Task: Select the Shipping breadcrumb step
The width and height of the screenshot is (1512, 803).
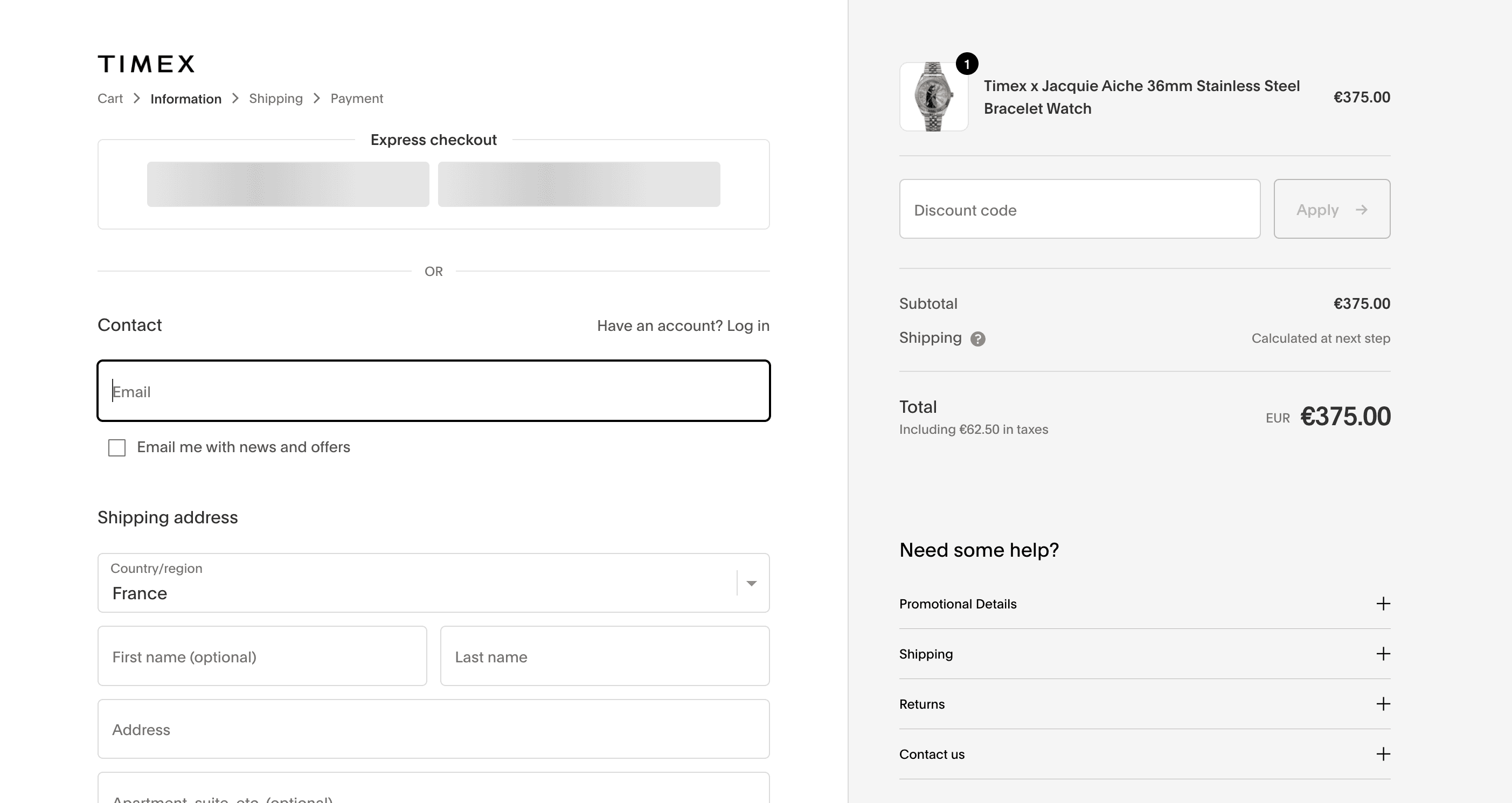Action: [276, 99]
